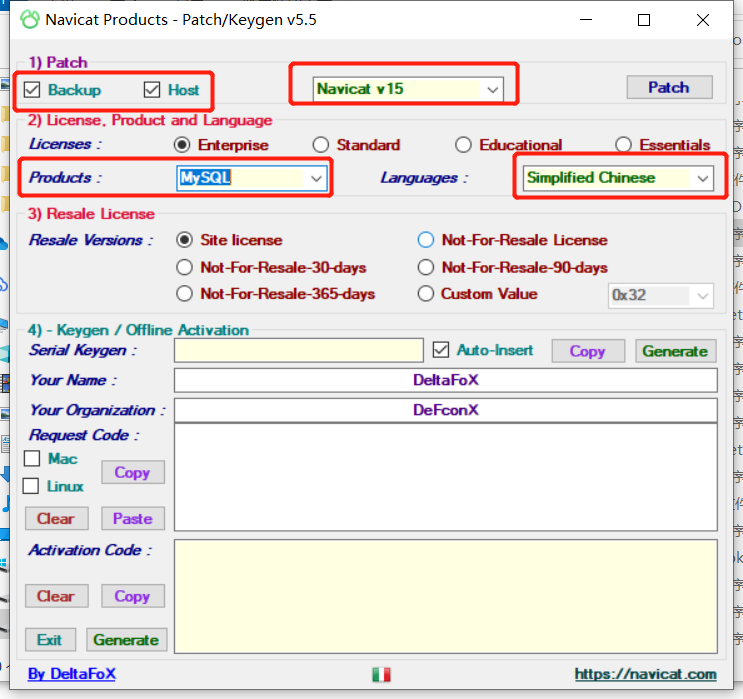Image resolution: width=743 pixels, height=699 pixels.
Task: Enable the Linux checkbox
Action: (x=31, y=486)
